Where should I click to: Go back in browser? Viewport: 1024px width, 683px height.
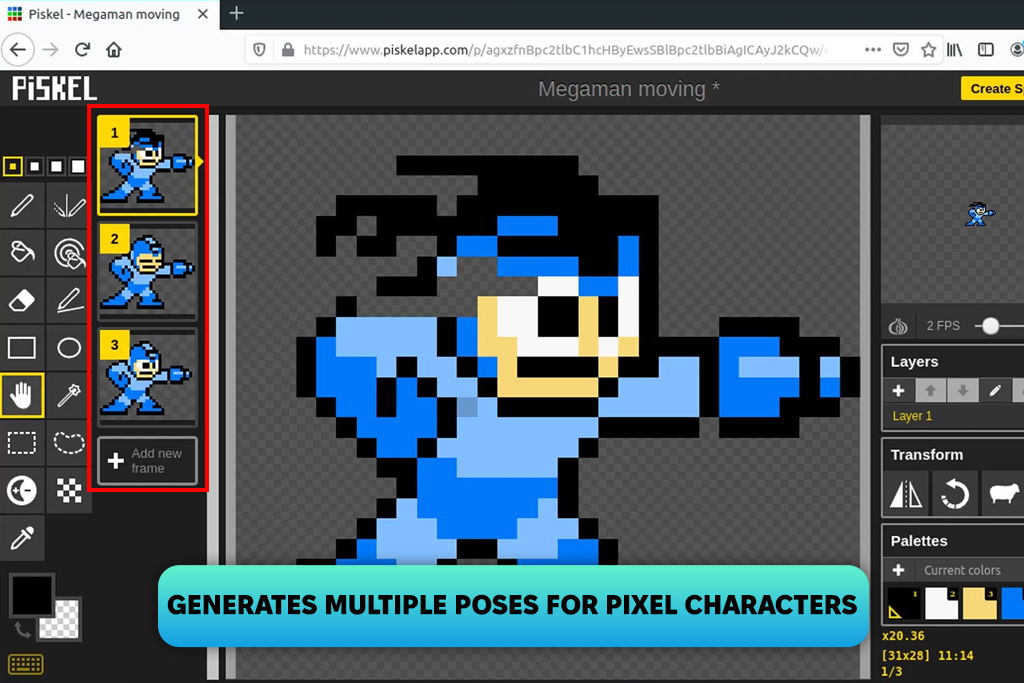(x=18, y=50)
